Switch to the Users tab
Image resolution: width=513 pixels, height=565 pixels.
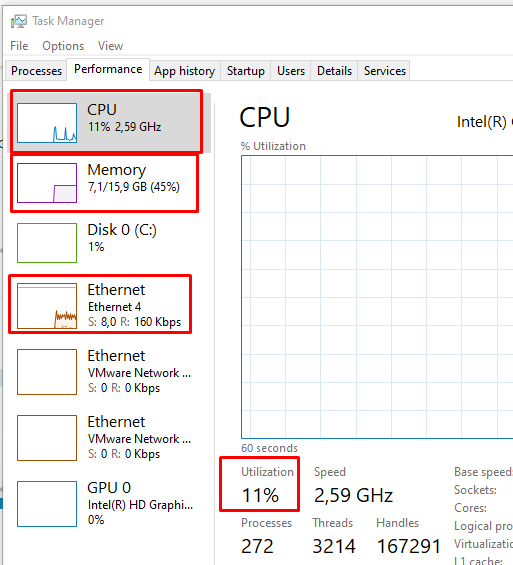pos(291,71)
